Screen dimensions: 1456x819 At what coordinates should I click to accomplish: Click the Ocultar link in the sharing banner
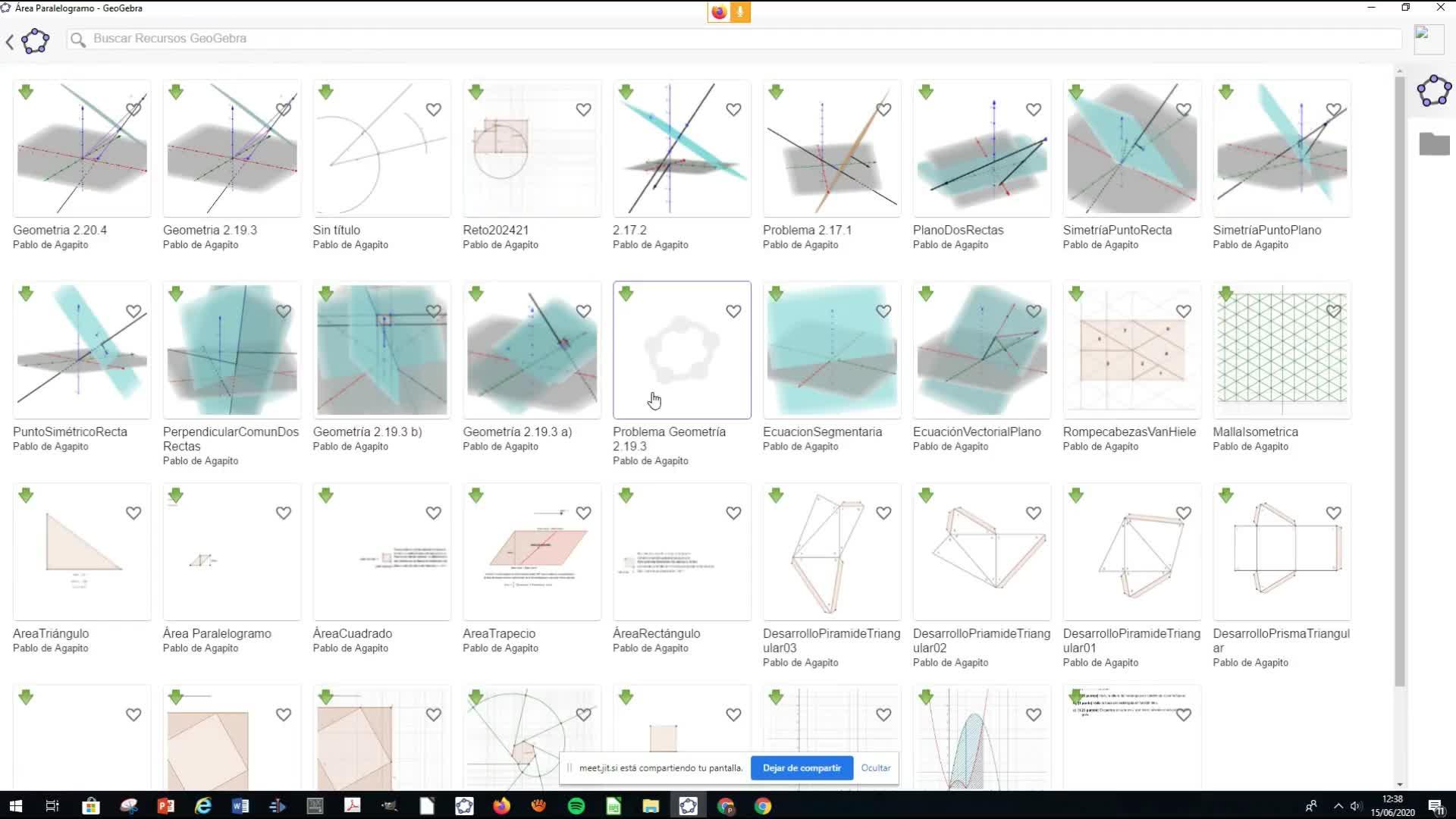[x=875, y=767]
